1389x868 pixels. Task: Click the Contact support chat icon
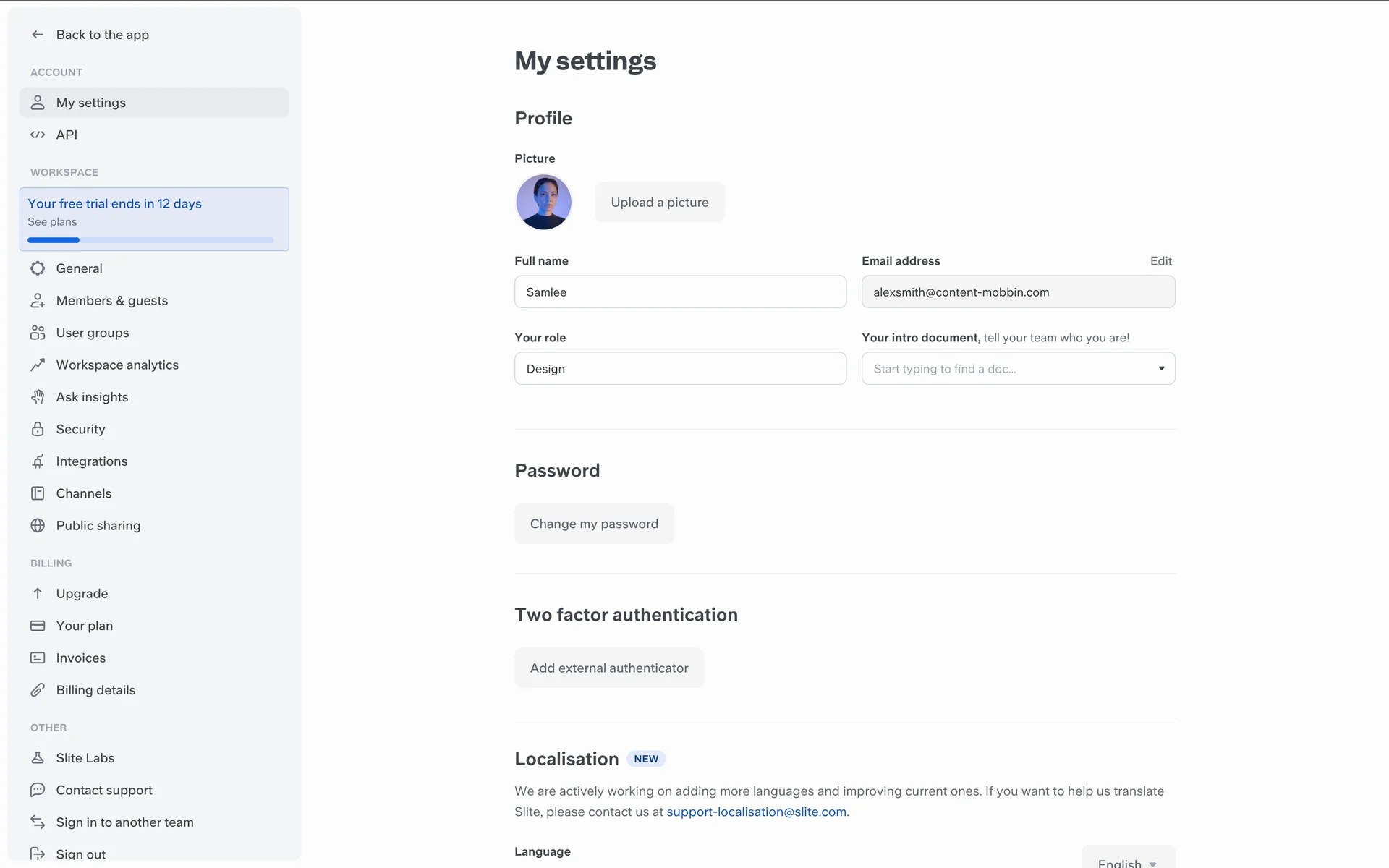38,790
